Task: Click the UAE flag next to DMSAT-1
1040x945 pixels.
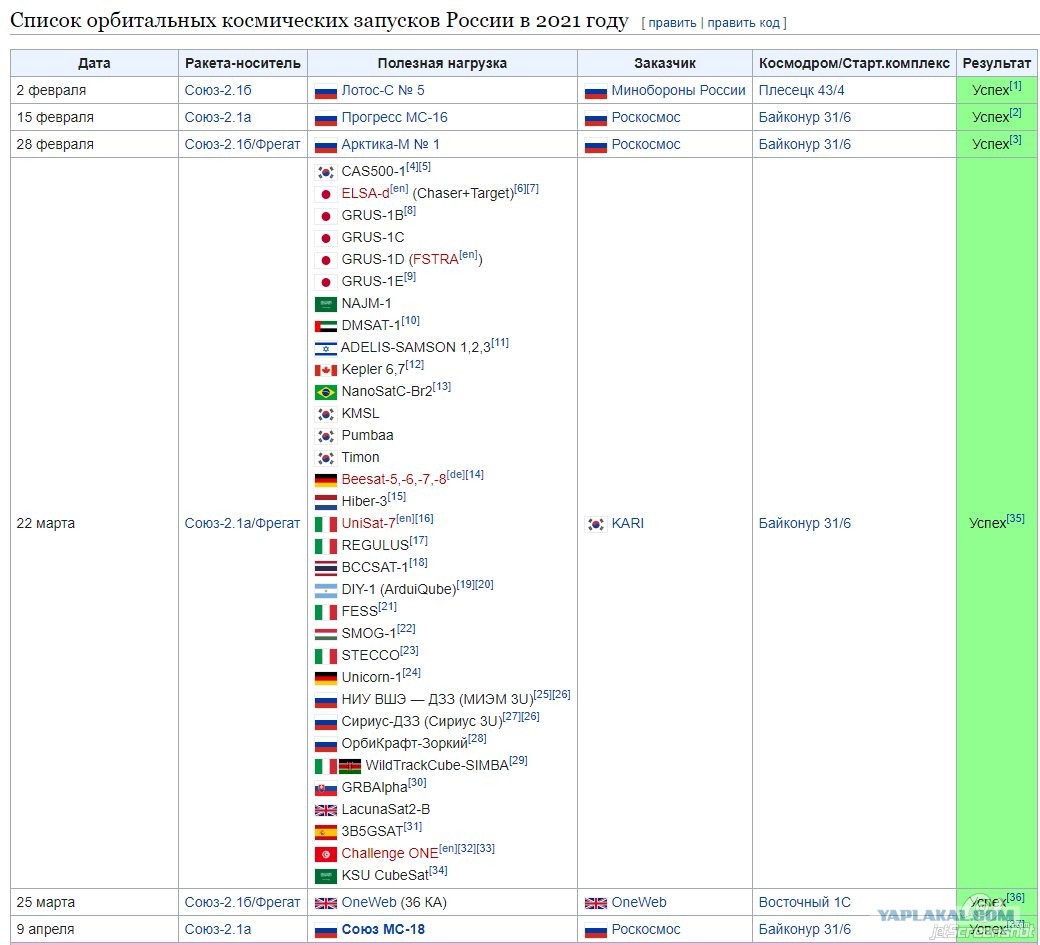Action: click(326, 326)
